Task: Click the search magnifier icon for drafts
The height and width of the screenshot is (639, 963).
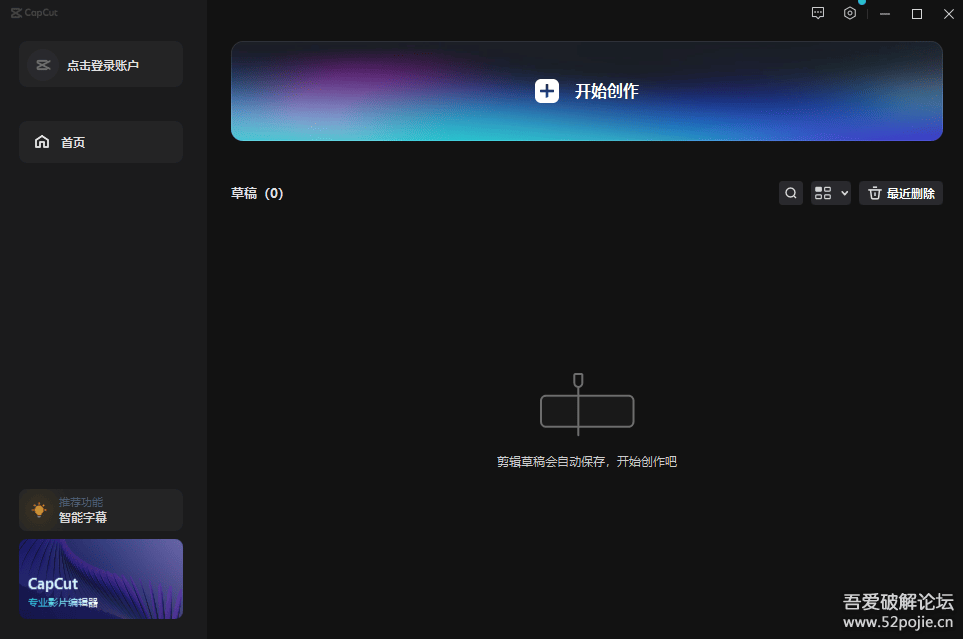Action: 791,193
